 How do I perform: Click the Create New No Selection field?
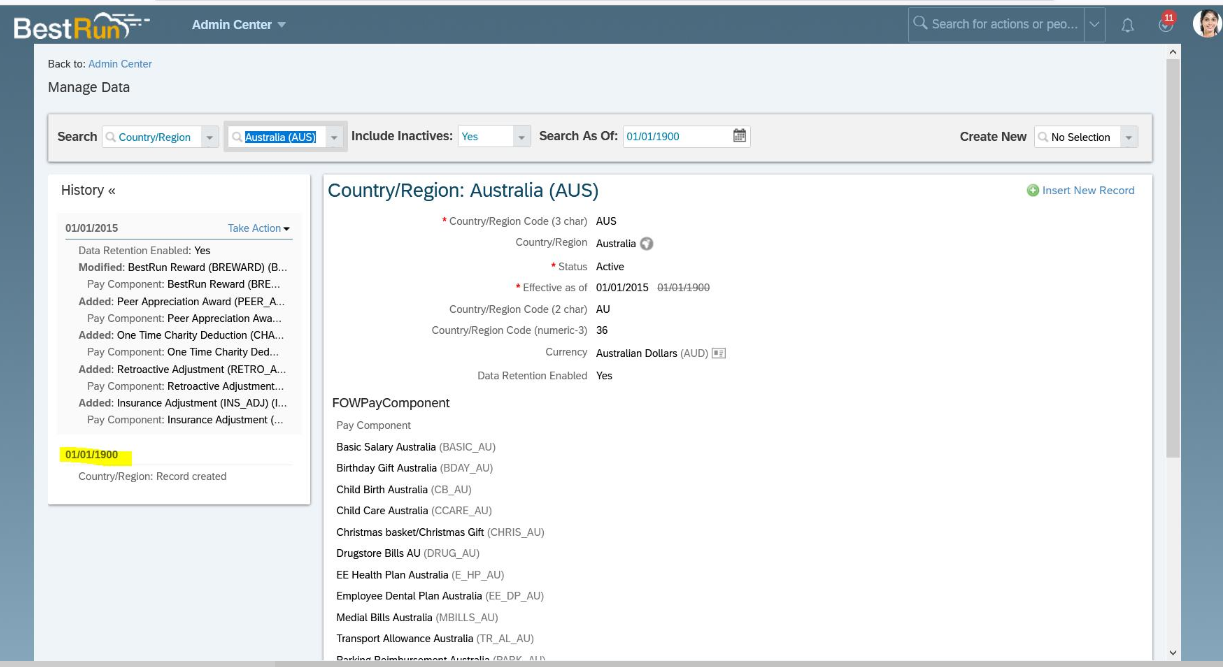1077,137
